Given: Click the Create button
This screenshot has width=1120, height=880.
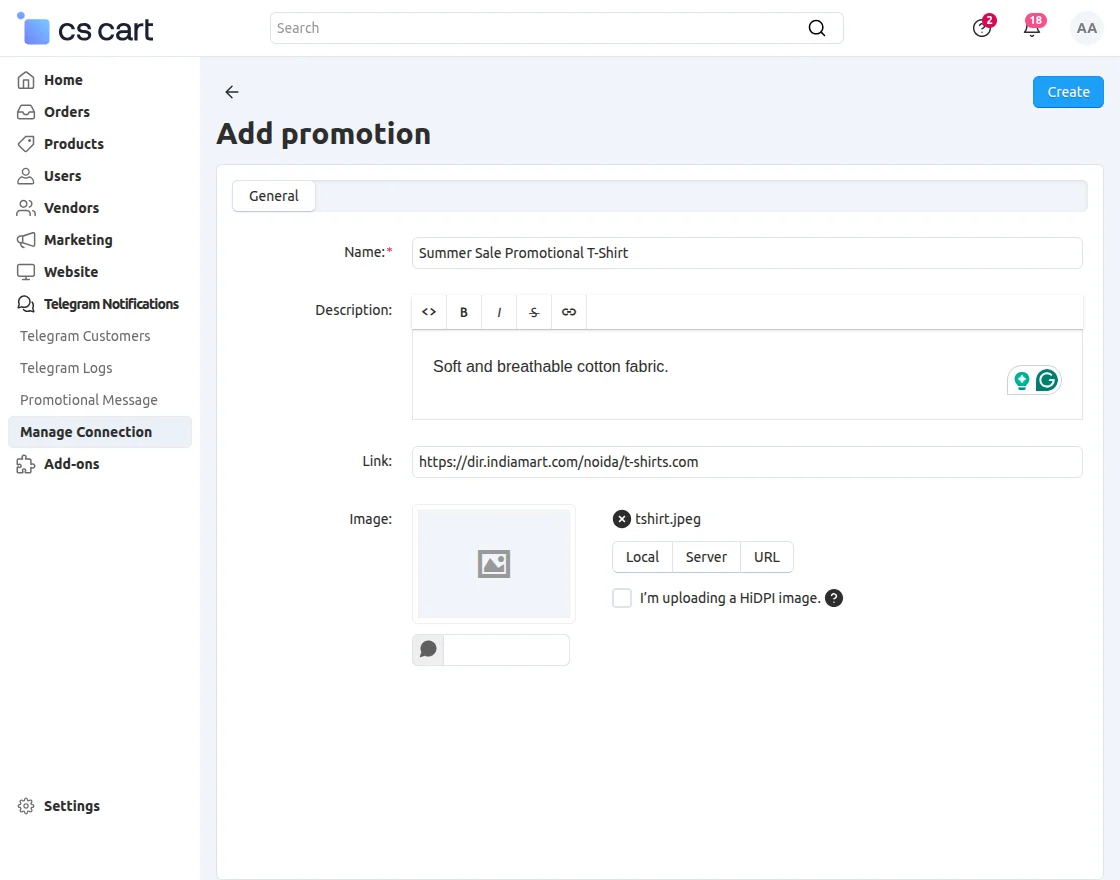Looking at the screenshot, I should coord(1068,92).
